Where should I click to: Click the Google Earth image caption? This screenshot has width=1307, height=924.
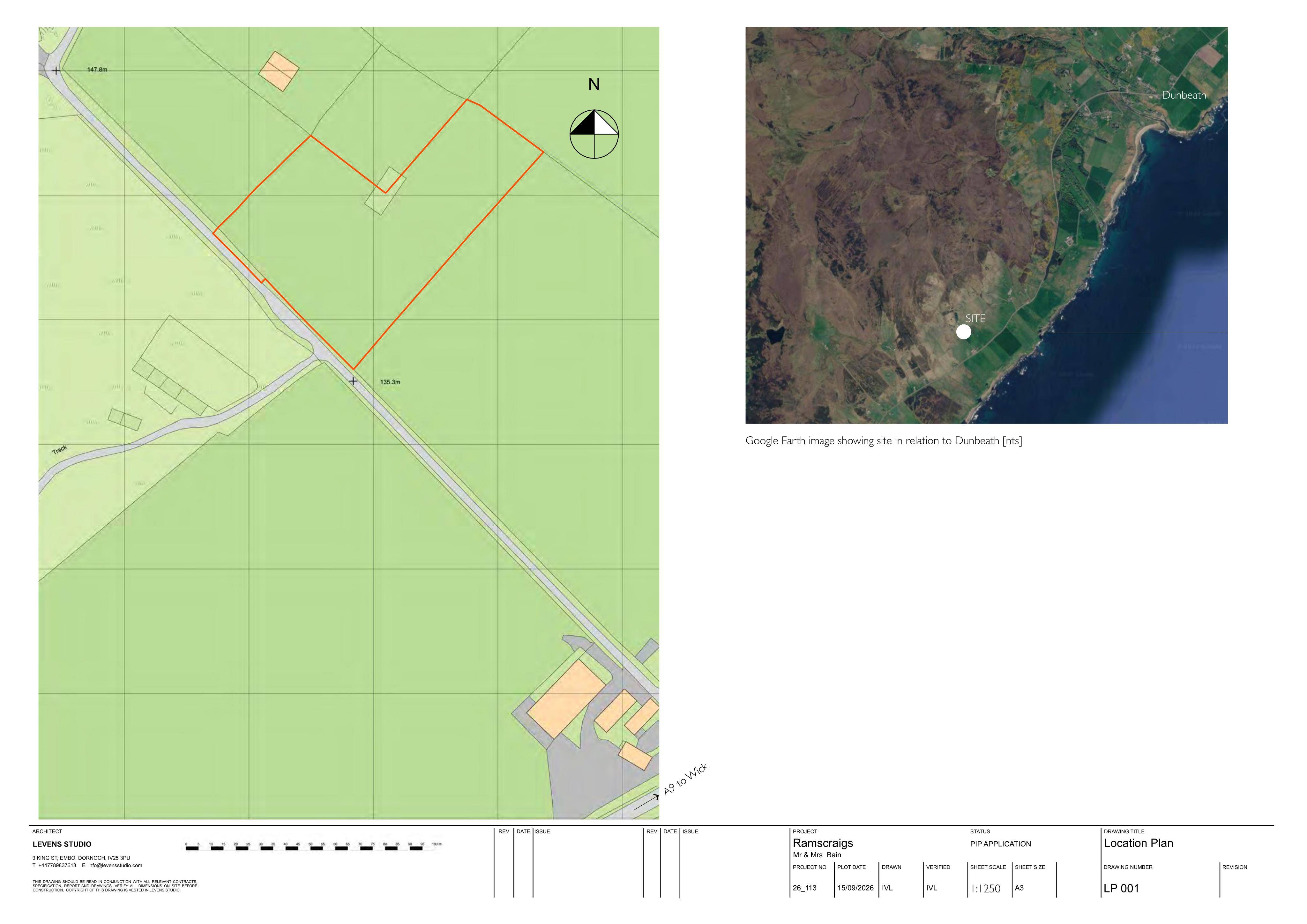pos(884,441)
